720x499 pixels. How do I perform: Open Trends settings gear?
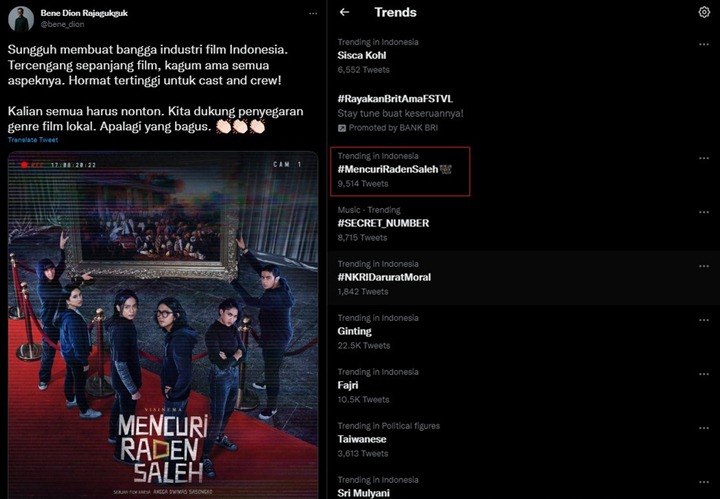(x=703, y=12)
